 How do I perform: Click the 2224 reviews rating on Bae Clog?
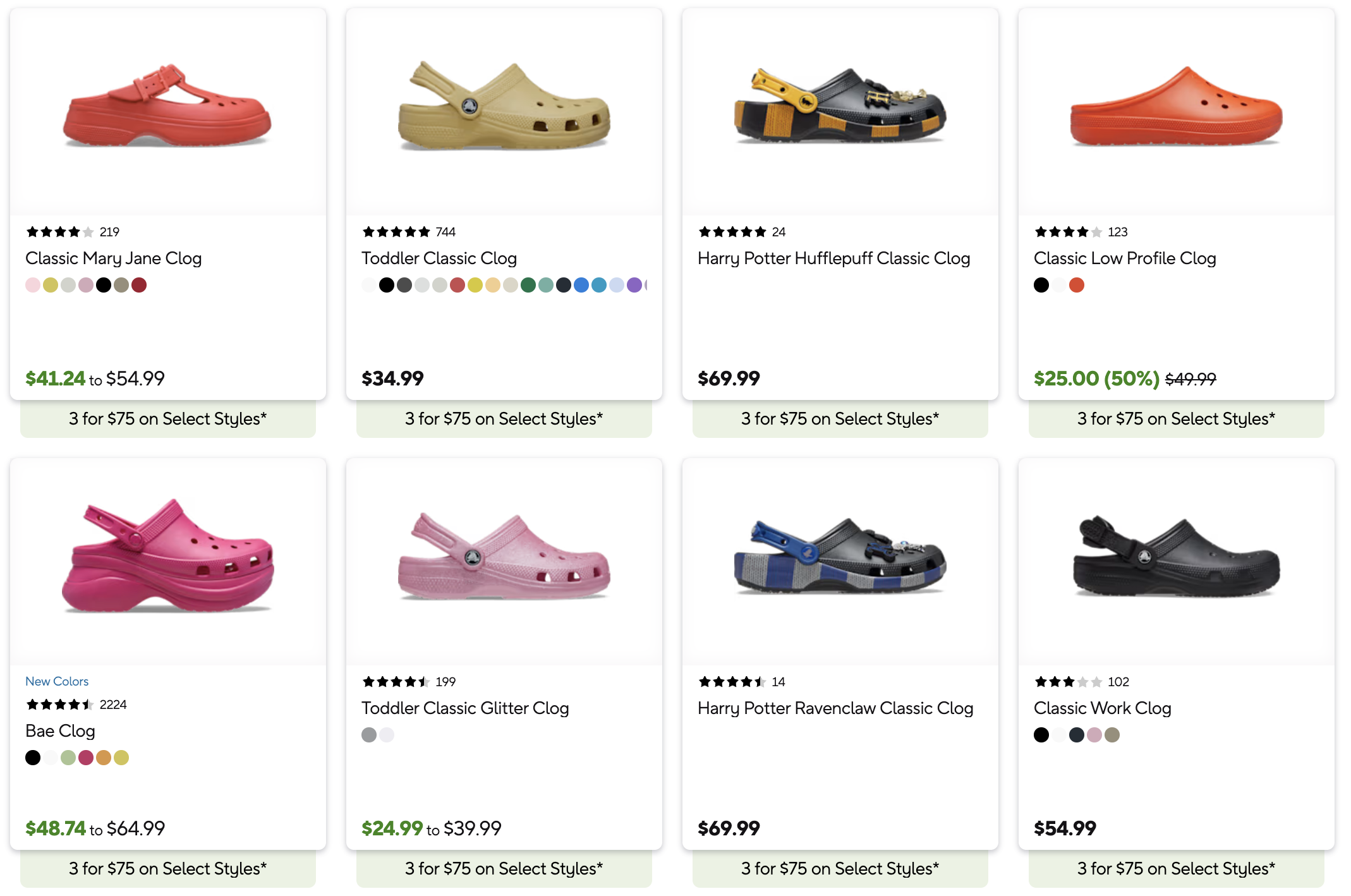[76, 705]
